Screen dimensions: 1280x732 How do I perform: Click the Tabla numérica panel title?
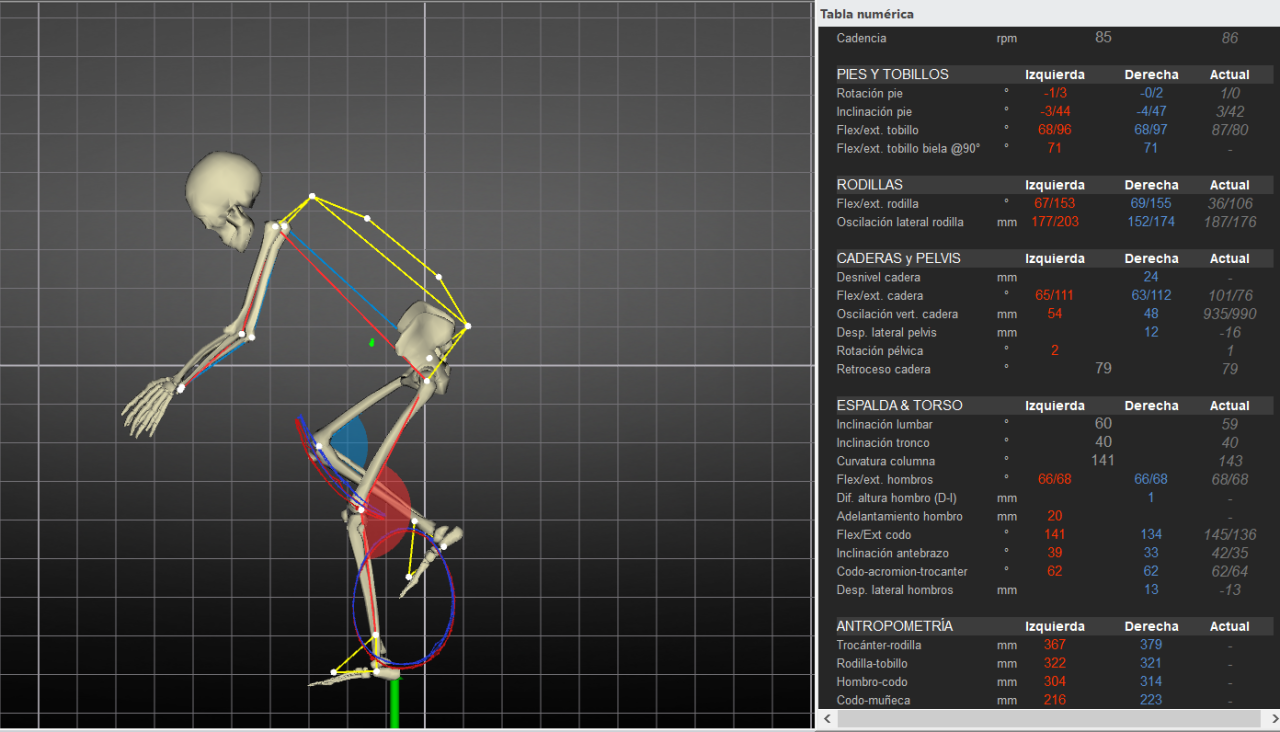[866, 14]
